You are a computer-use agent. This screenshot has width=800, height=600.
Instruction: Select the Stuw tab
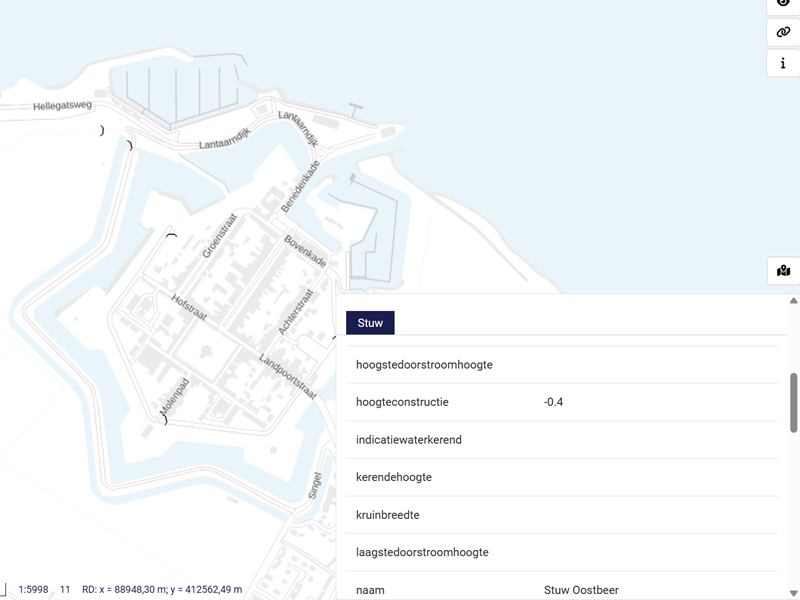[x=370, y=323]
